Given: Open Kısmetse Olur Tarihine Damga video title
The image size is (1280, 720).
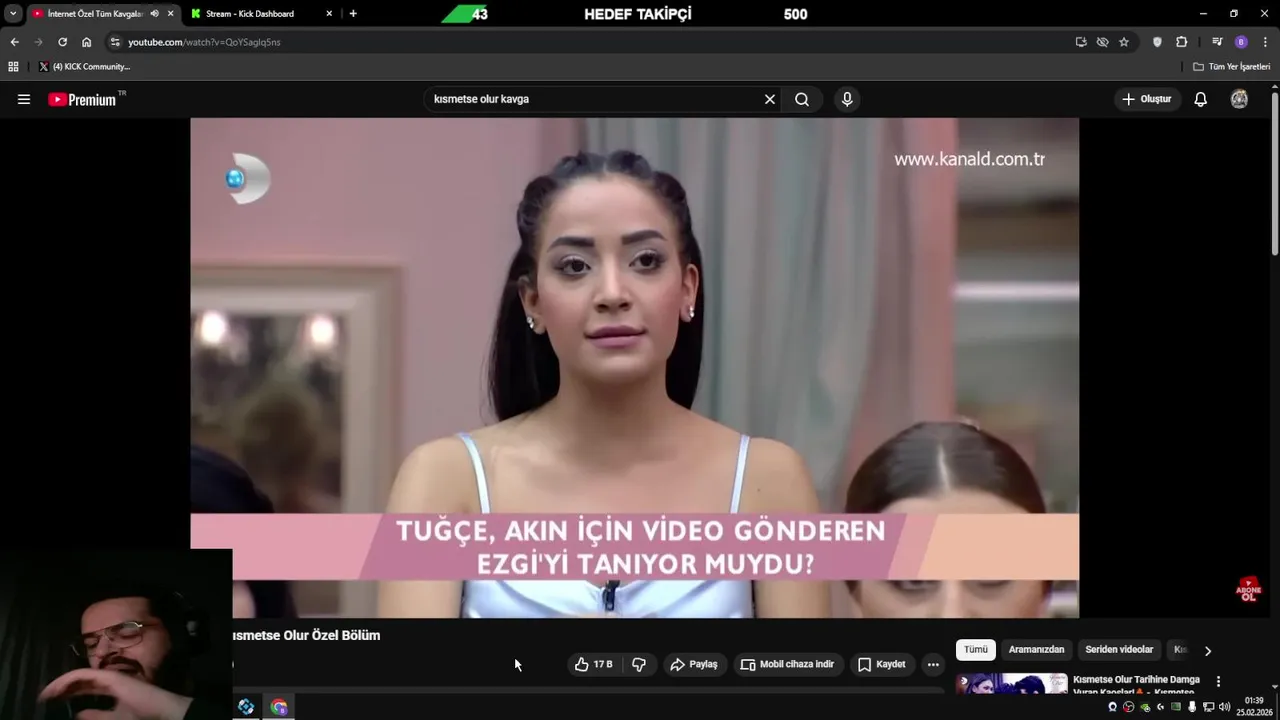Looking at the screenshot, I should (x=1136, y=685).
